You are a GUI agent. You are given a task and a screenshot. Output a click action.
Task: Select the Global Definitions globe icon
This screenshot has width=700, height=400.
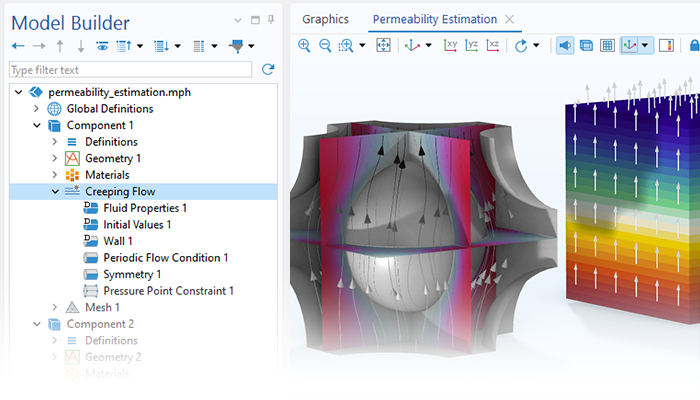coord(54,109)
